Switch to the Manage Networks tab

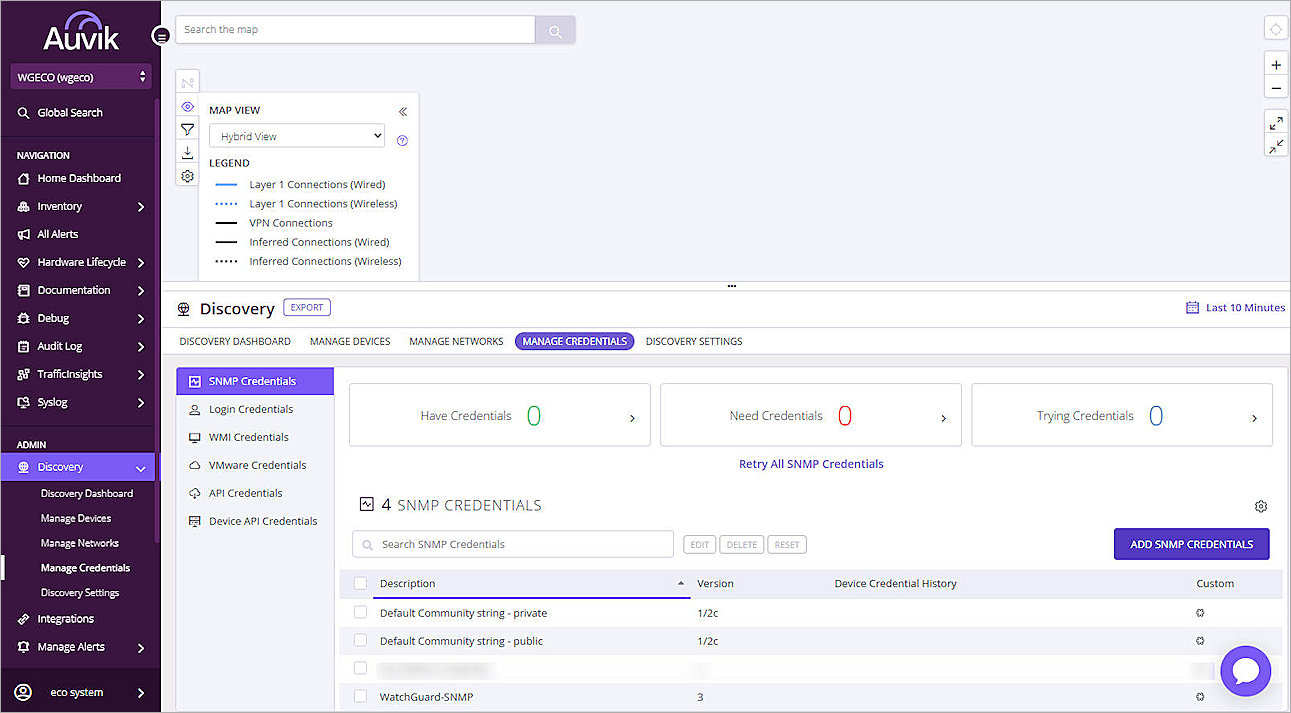pyautogui.click(x=456, y=341)
